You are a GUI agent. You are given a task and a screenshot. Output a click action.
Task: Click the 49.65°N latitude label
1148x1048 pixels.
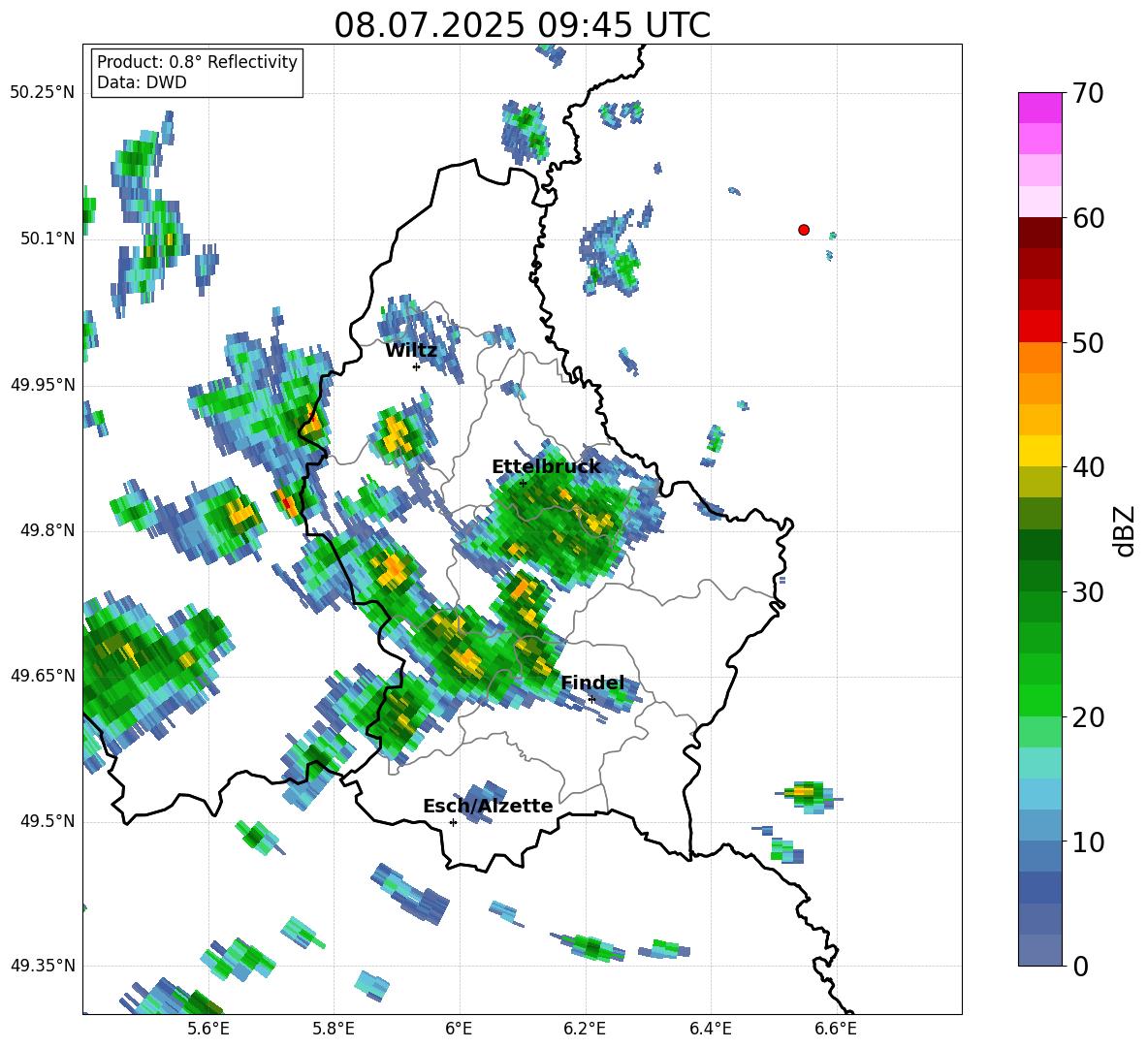tap(43, 676)
